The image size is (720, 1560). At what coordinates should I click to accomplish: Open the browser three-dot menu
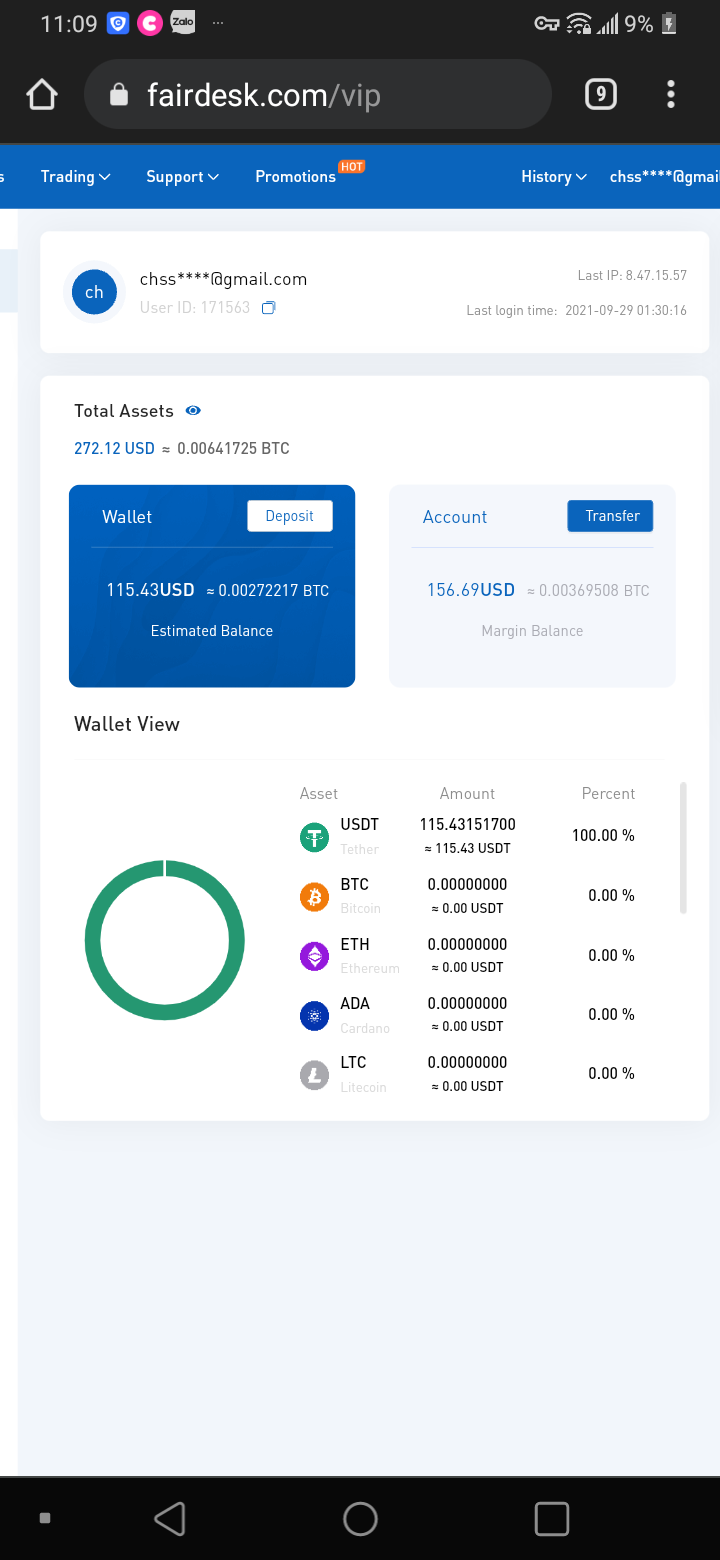pos(670,95)
